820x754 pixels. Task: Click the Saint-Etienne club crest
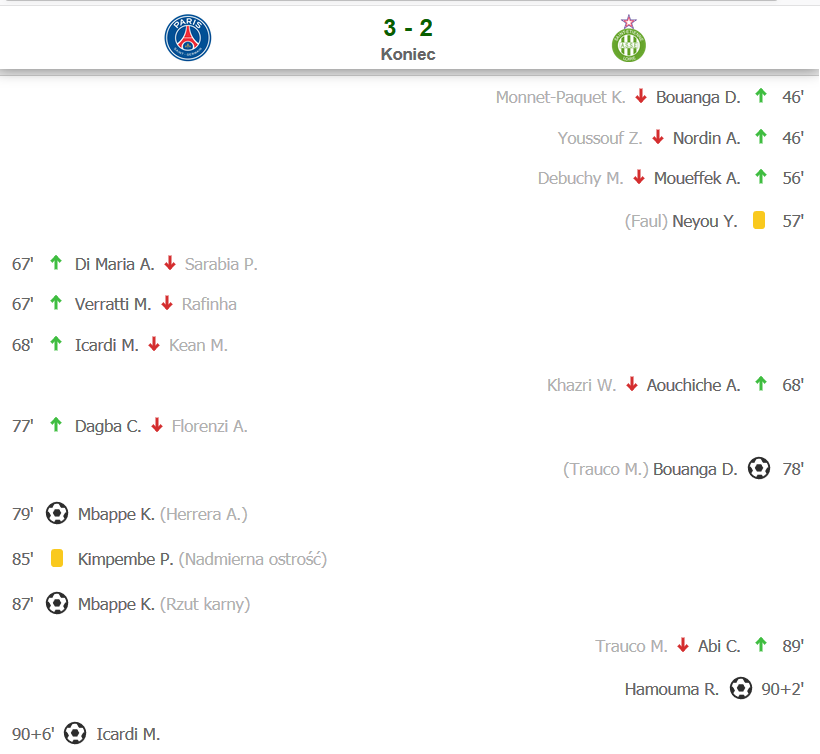tap(629, 38)
